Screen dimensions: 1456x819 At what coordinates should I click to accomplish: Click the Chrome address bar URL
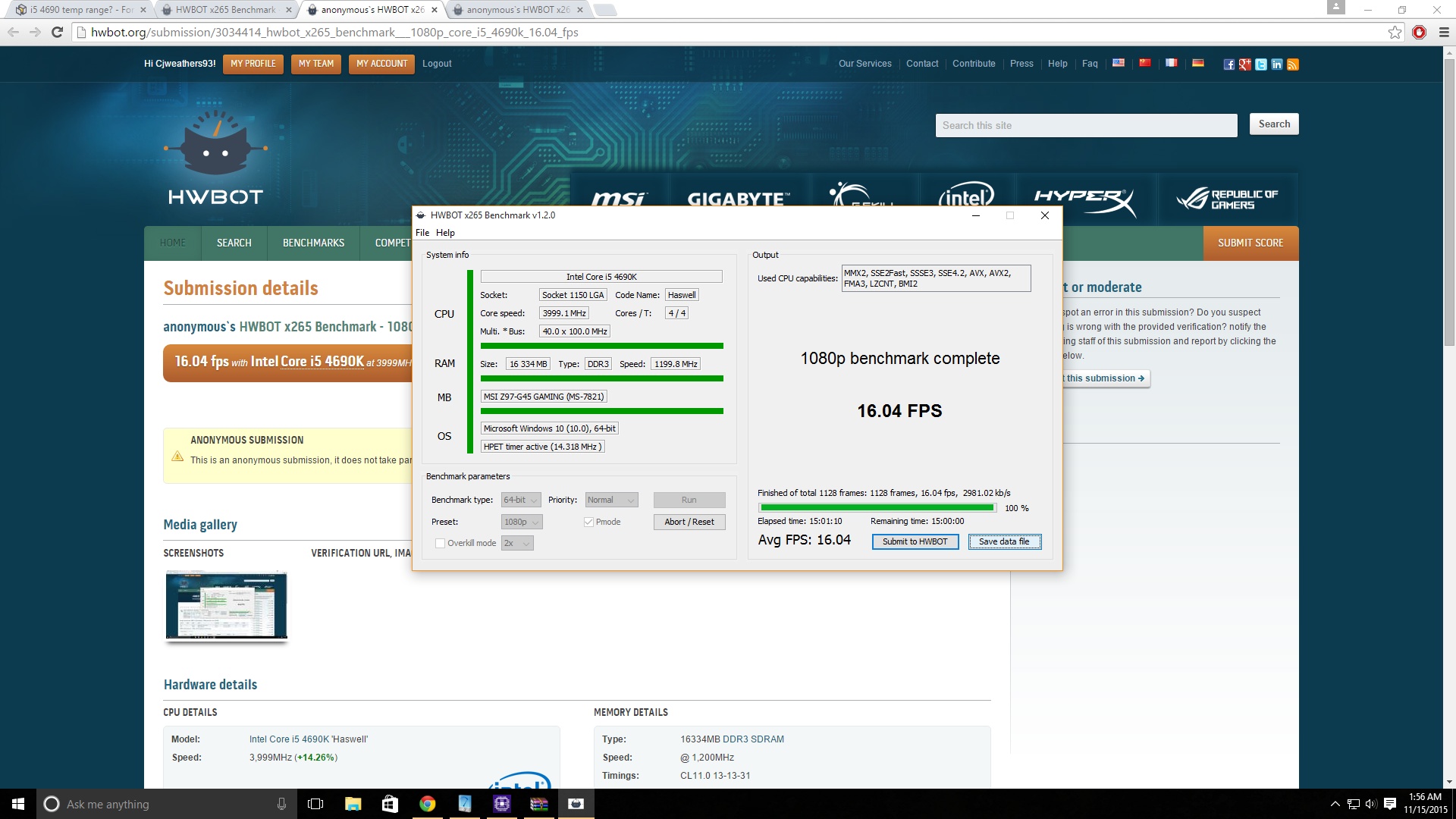[x=334, y=32]
